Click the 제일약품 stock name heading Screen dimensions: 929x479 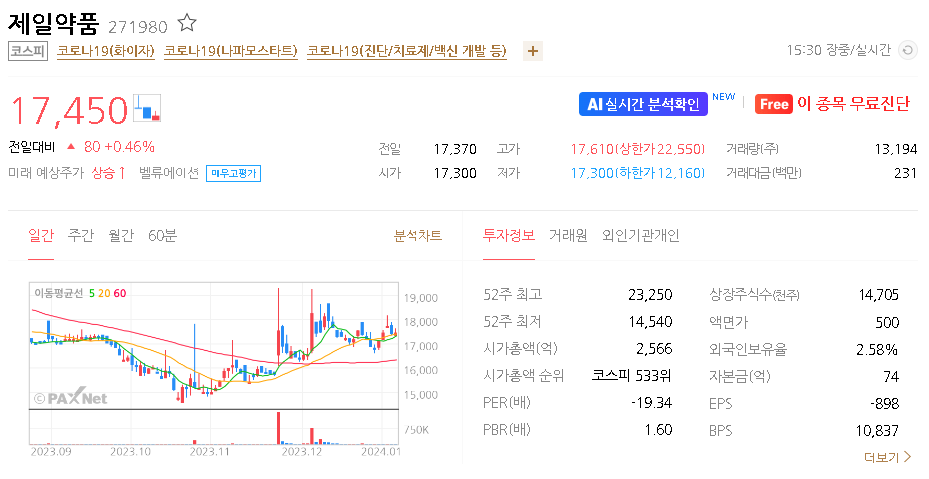point(53,23)
